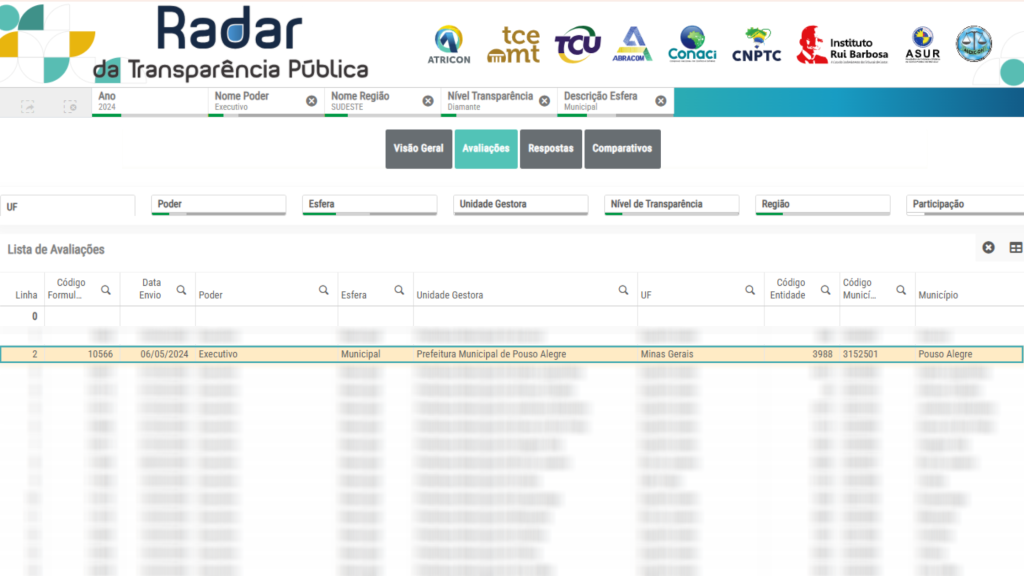
Task: Click the Radar da Transparência Pública title logo
Action: pyautogui.click(x=230, y=44)
